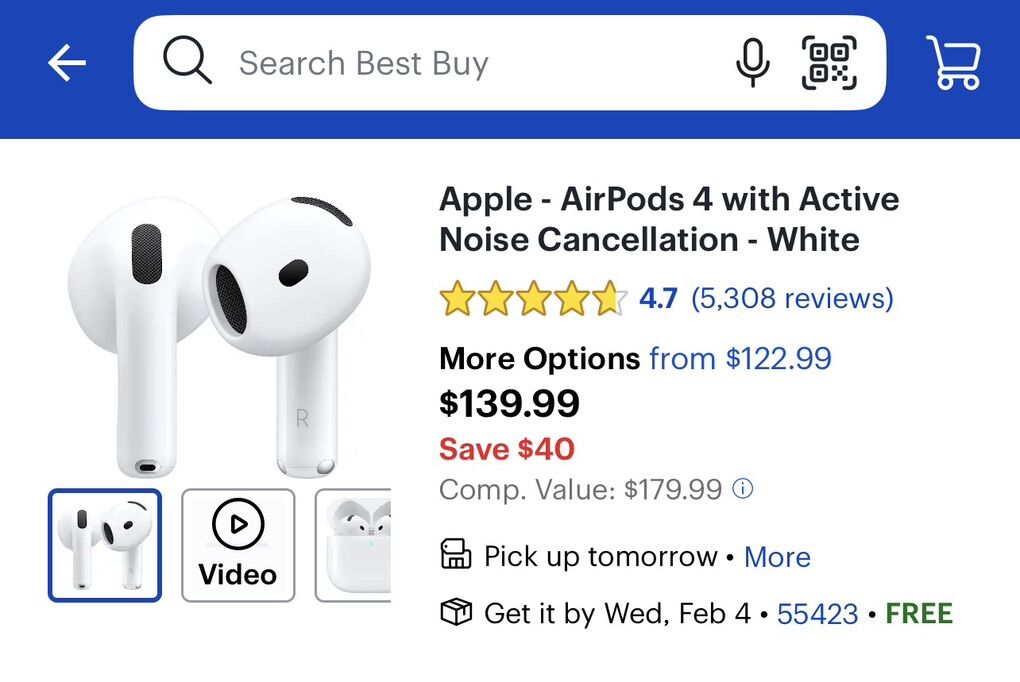The image size is (1020, 682).
Task: Tap the back arrow icon
Action: pyautogui.click(x=67, y=64)
